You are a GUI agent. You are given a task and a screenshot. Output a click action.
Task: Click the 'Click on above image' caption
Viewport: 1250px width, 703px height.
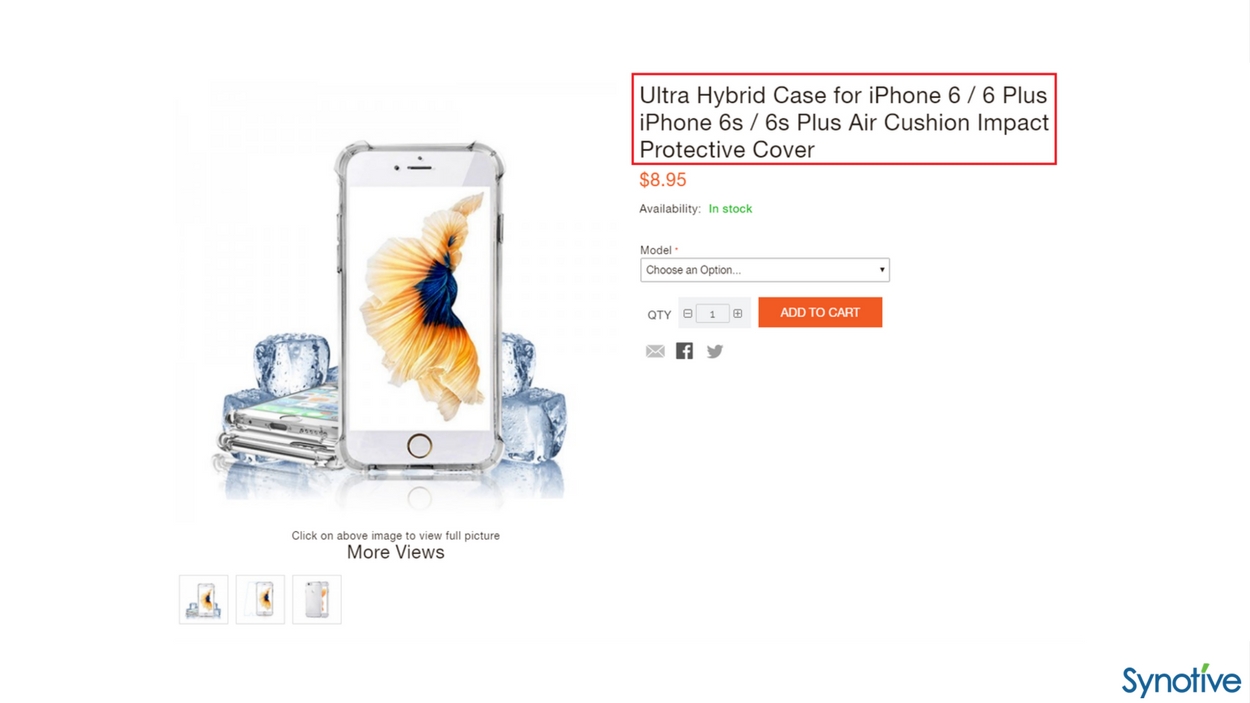(x=395, y=536)
